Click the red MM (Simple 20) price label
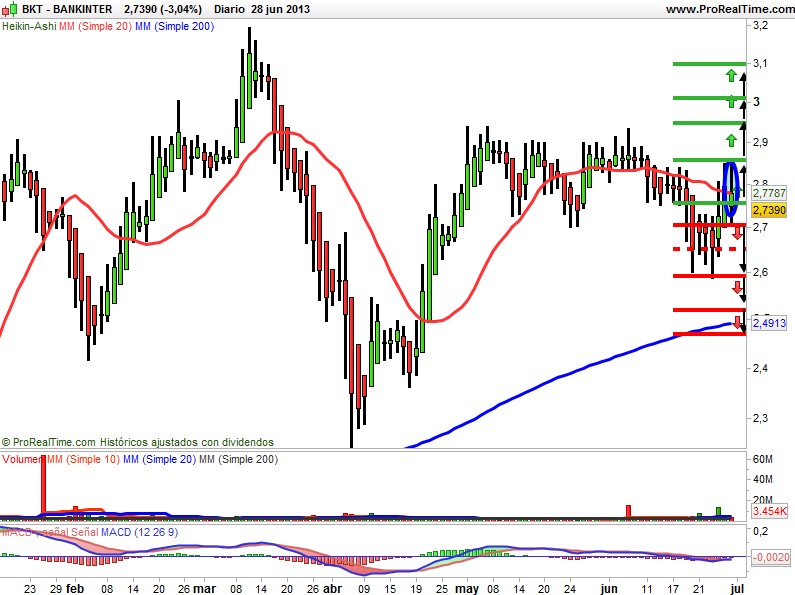Viewport: 795px width, 595px height. click(95, 26)
